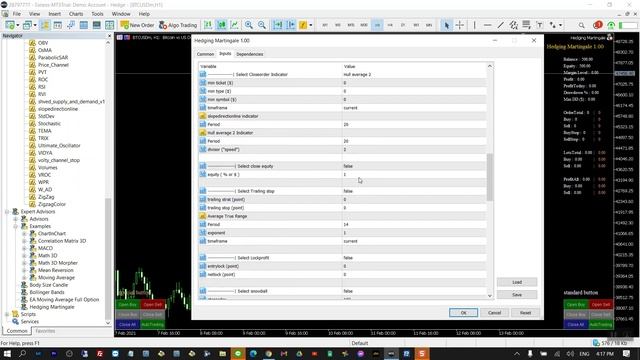Toggle chart auto scroll icon
640x360 pixels.
(278, 25)
